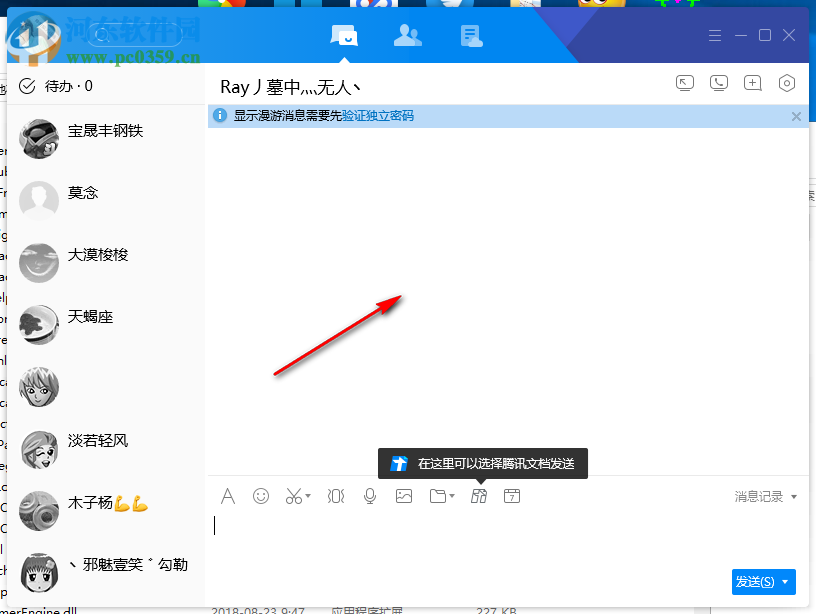Send a window shake

click(335, 495)
